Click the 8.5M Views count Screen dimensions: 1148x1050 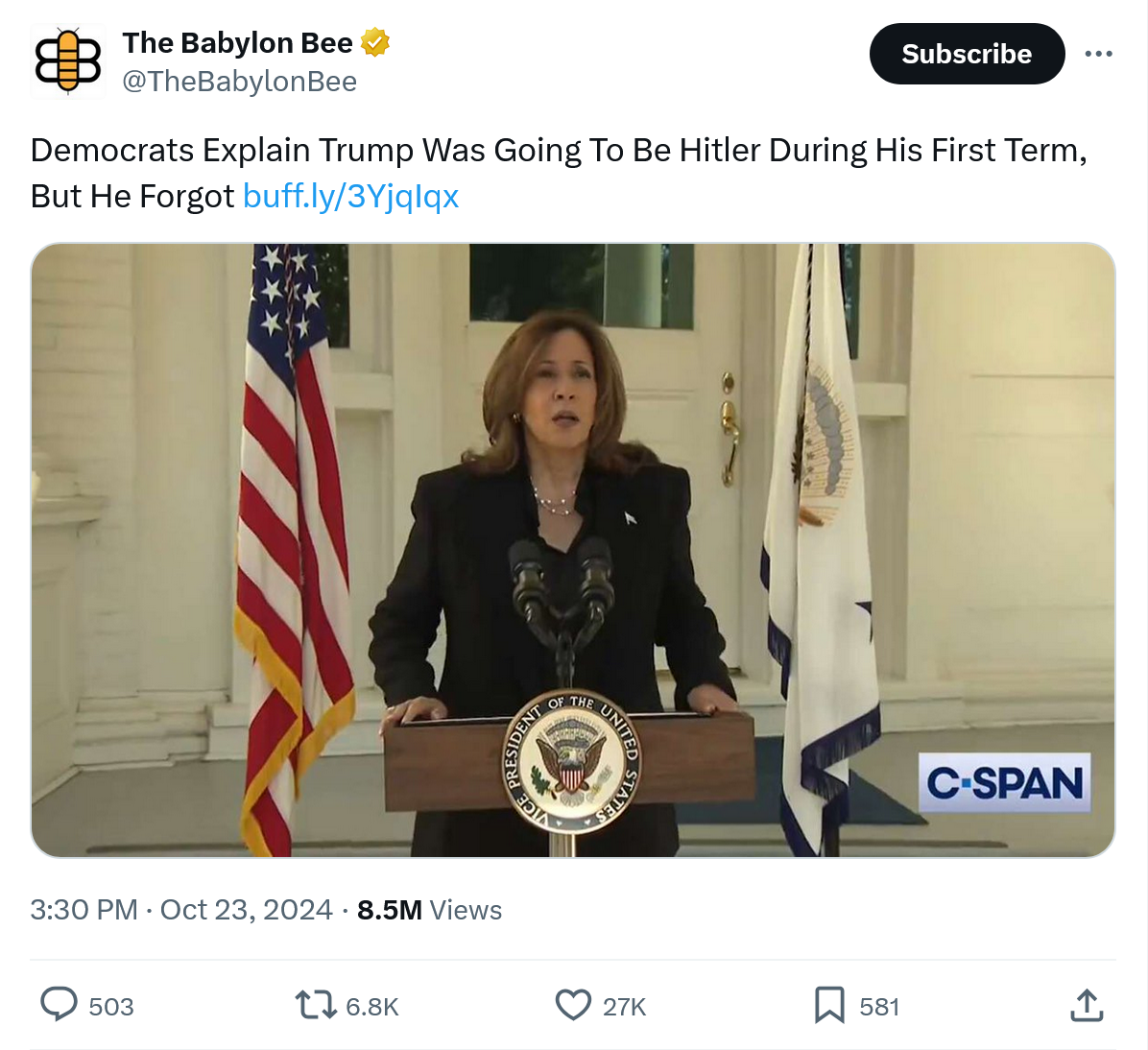click(429, 910)
